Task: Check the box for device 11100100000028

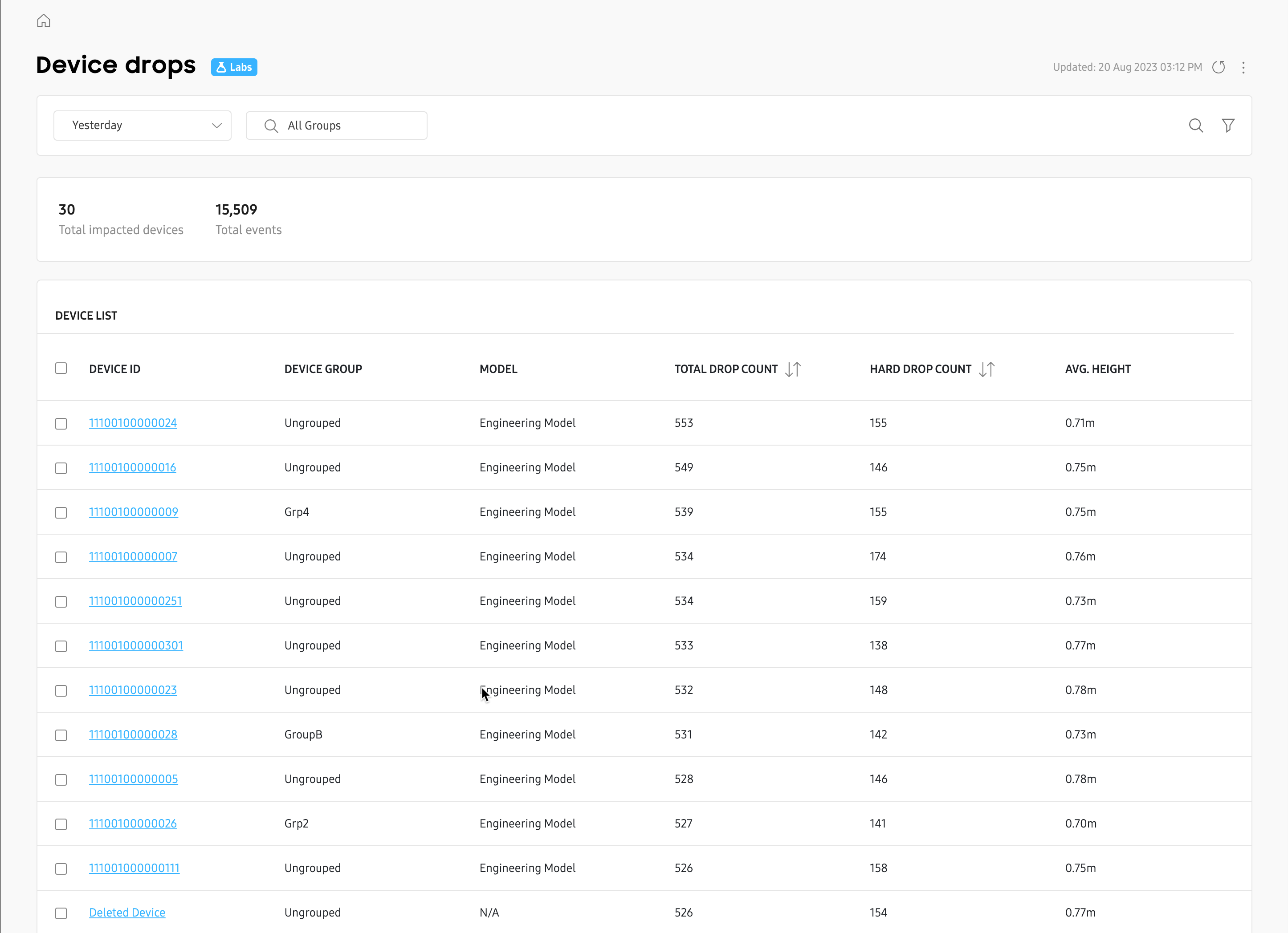Action: pyautogui.click(x=61, y=735)
